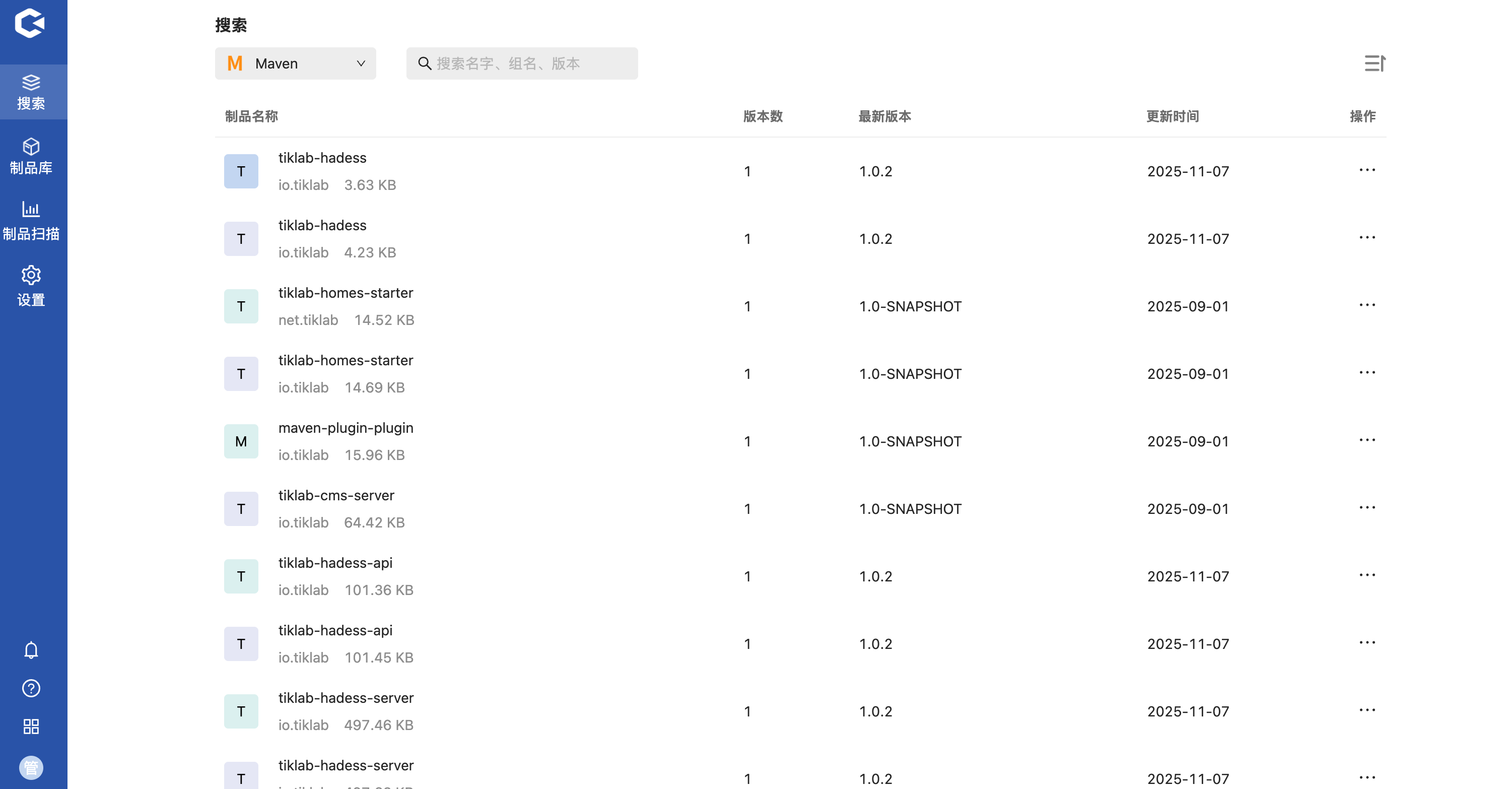Click the user avatar at bottom

click(x=31, y=767)
